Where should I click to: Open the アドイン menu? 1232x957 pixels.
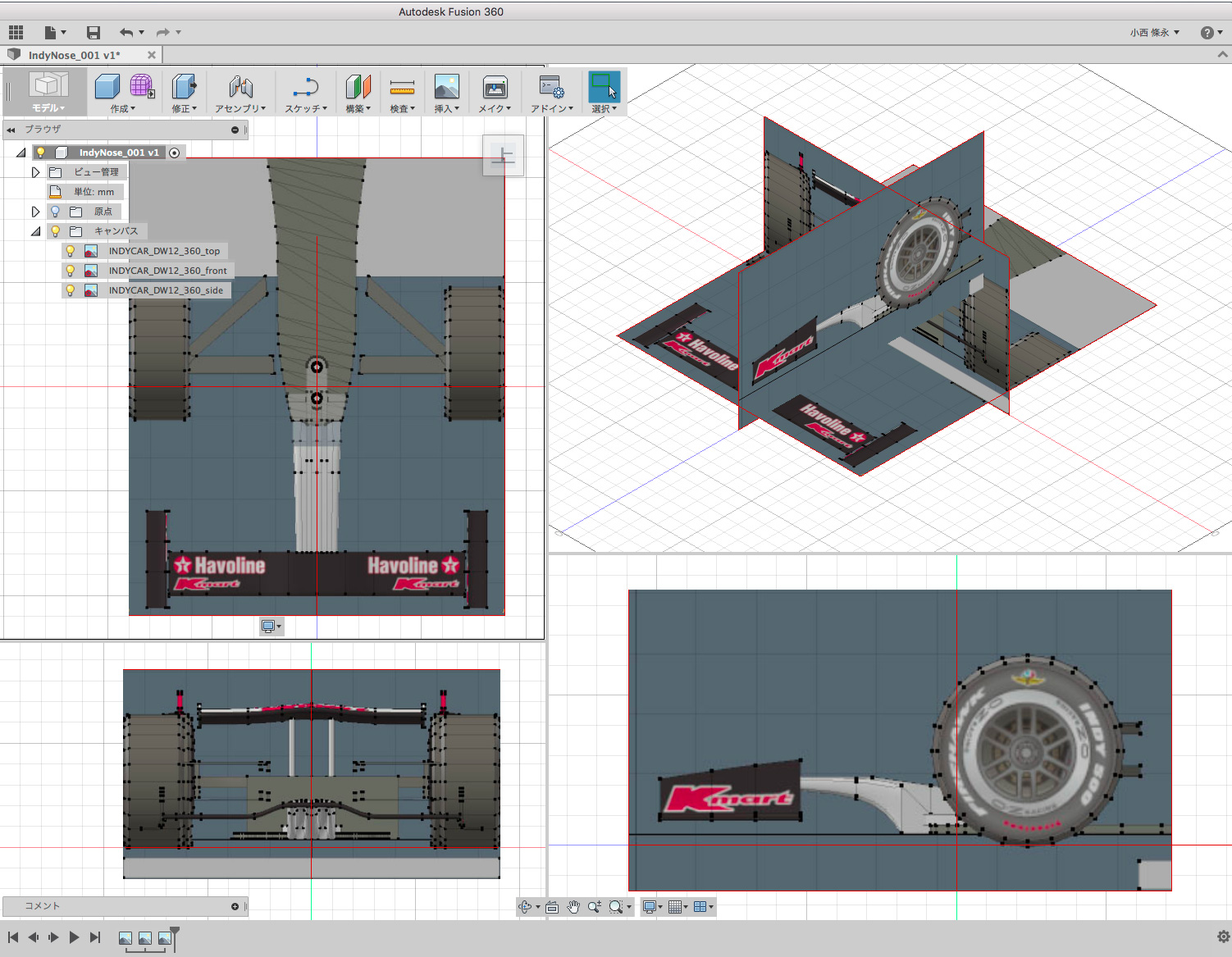pyautogui.click(x=552, y=108)
